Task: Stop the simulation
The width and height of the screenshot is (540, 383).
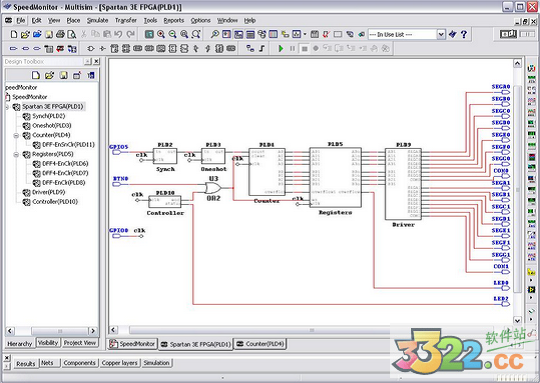Action: pos(304,49)
